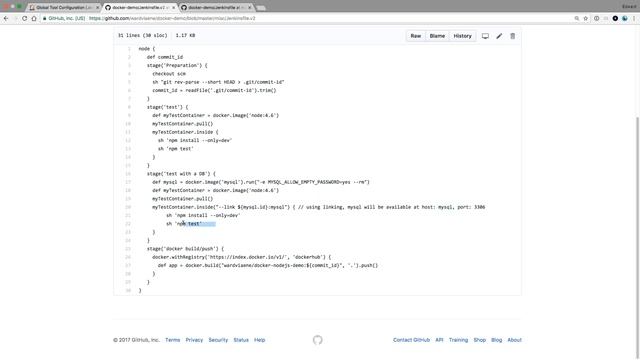Go forward with the browser forward arrow
Screen dimensions: 640x360
point(15,18)
